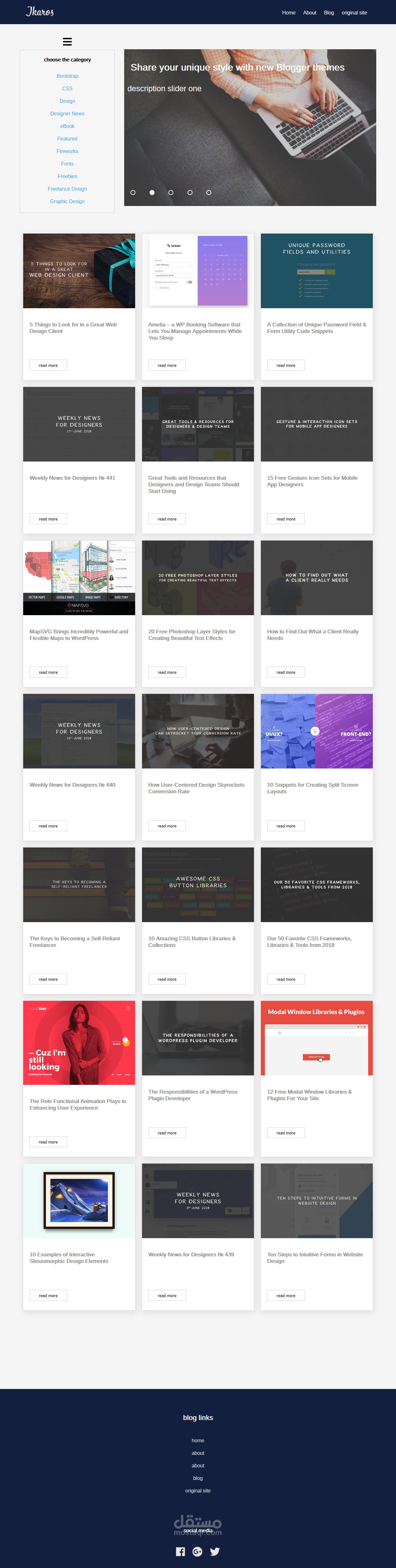Open About in the header navigation

click(x=310, y=12)
